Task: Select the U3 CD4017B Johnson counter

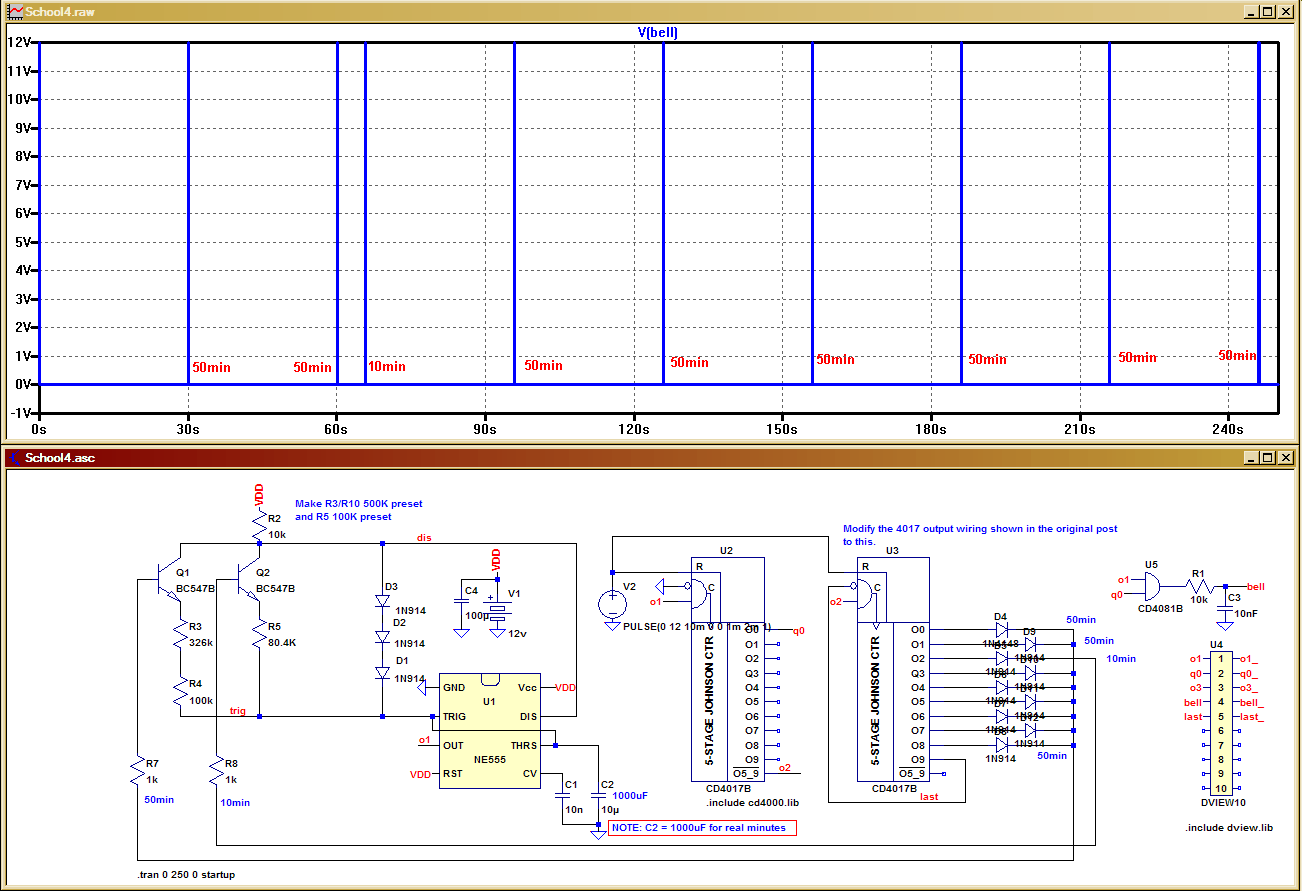Action: [894, 670]
